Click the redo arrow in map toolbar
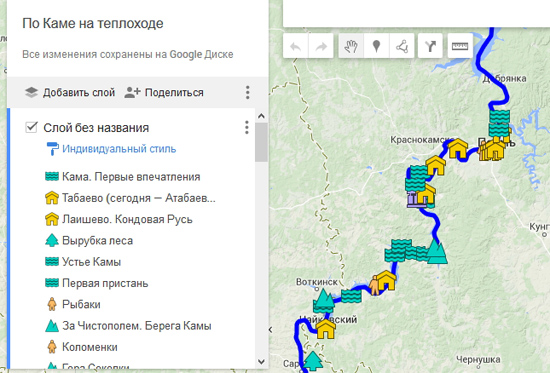Viewport: 550px width, 373px height. [x=321, y=46]
